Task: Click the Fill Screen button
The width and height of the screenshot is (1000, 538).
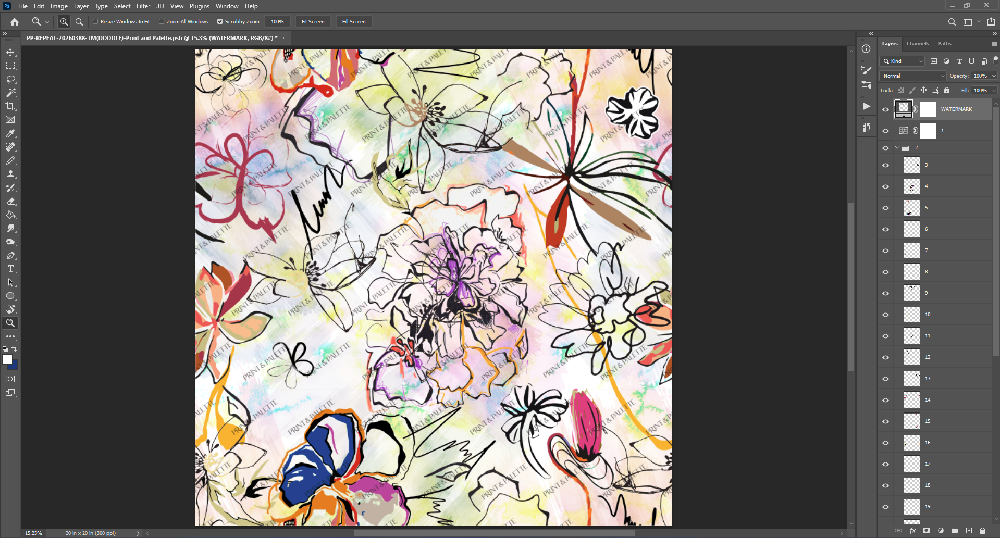Action: pos(353,22)
